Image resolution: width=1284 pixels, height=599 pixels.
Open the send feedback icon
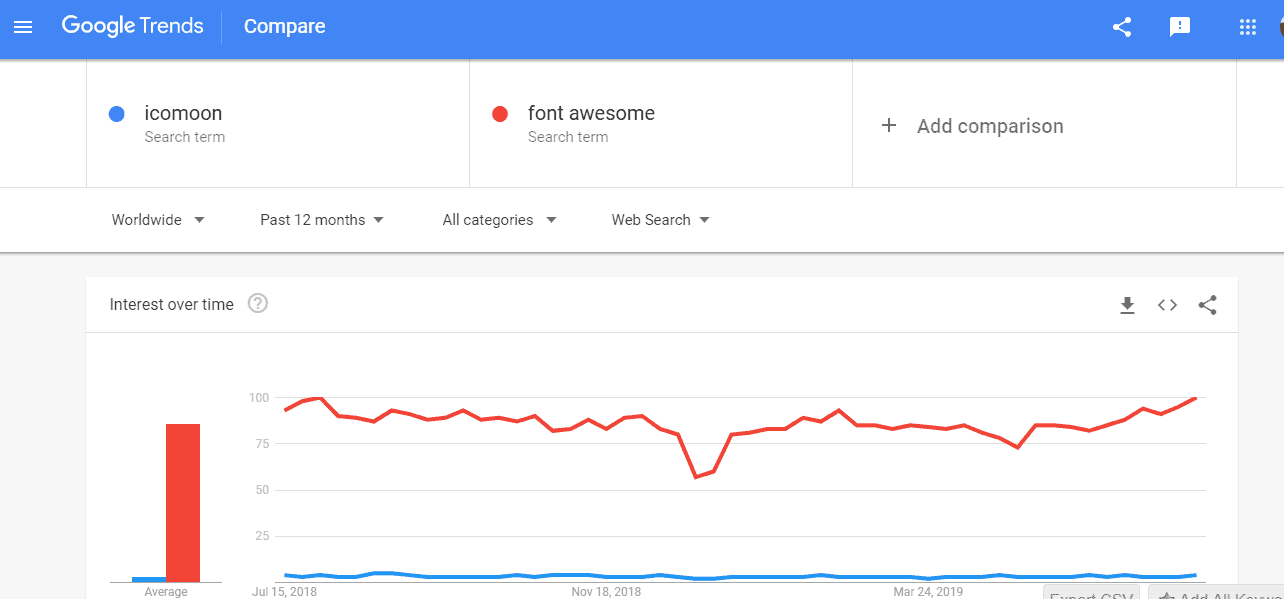tap(1180, 27)
